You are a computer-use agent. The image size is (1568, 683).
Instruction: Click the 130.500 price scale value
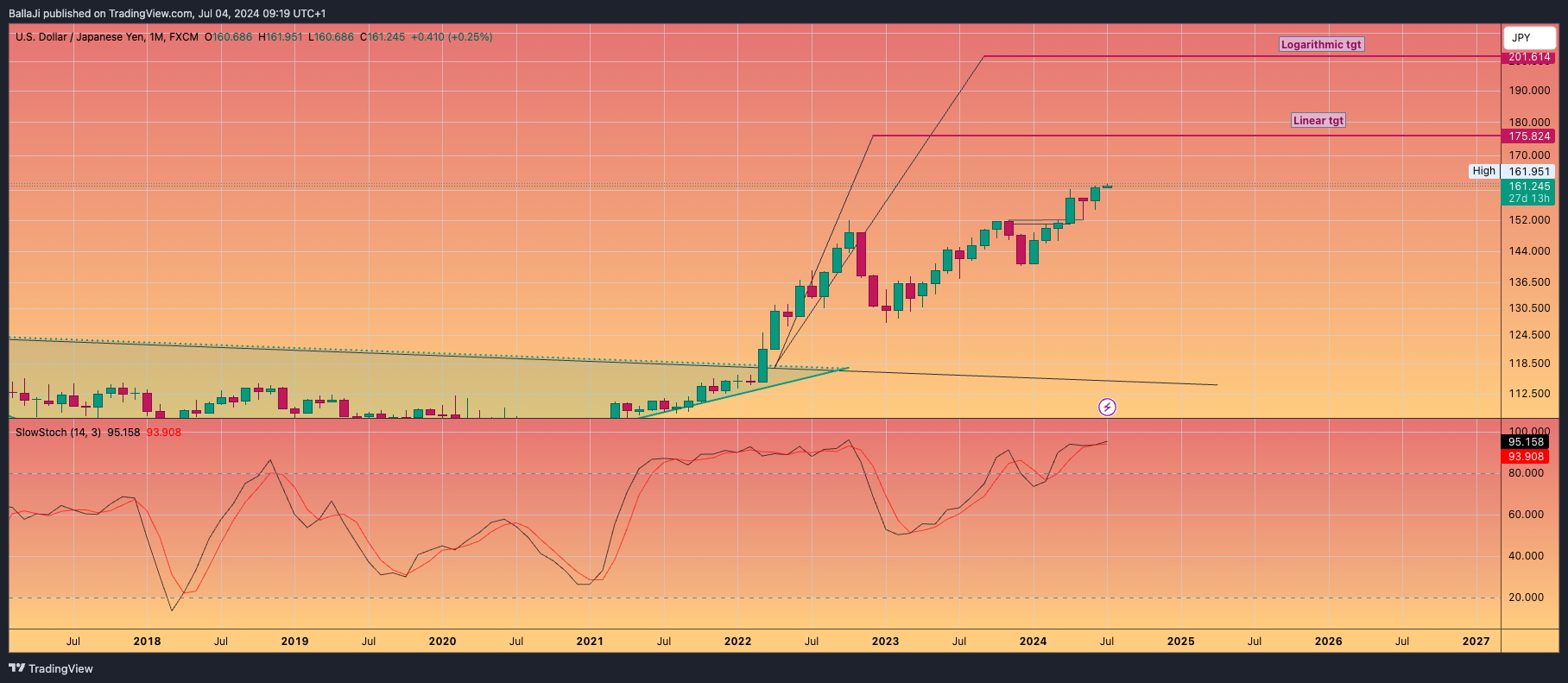point(1529,308)
